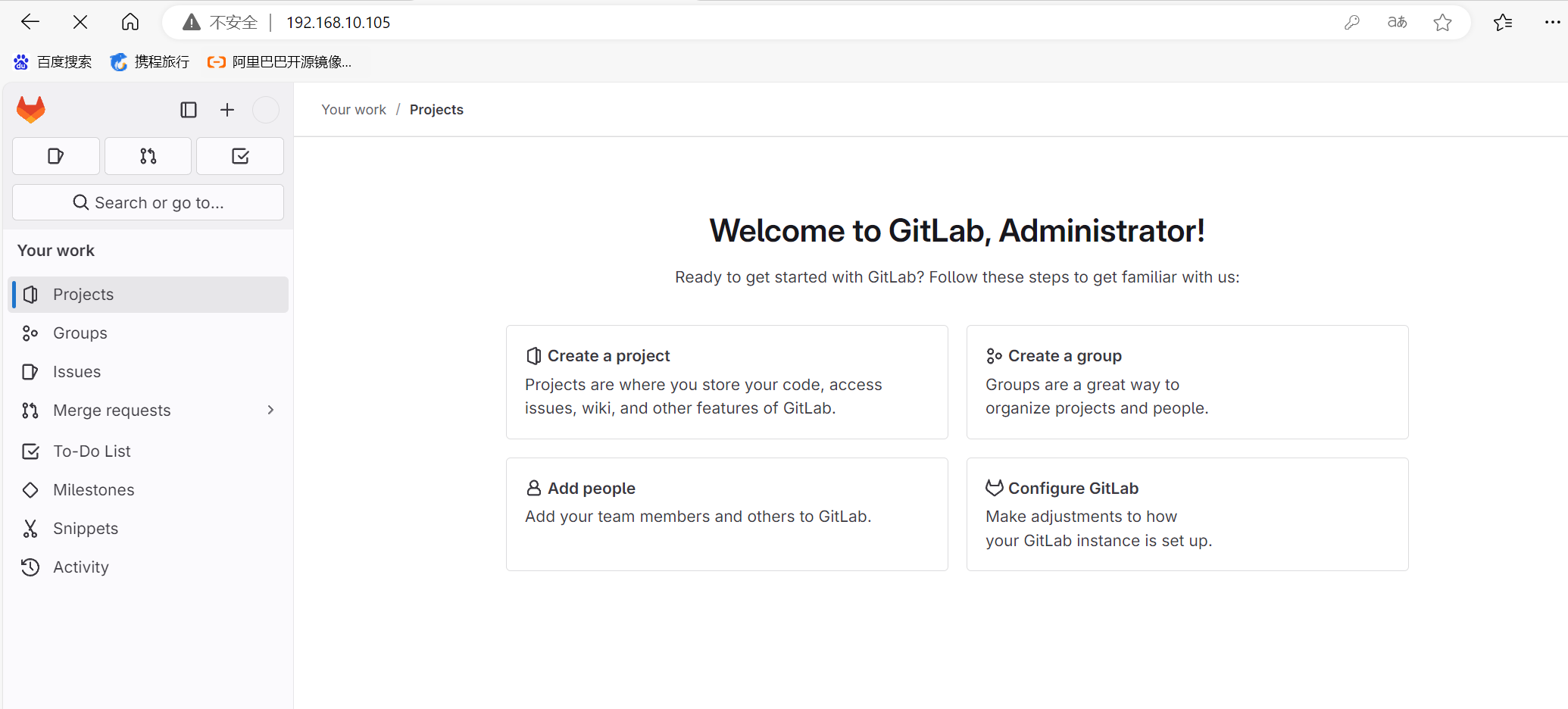Viewport: 1568px width, 709px height.
Task: Click the Your work sidebar heading
Action: click(x=56, y=251)
